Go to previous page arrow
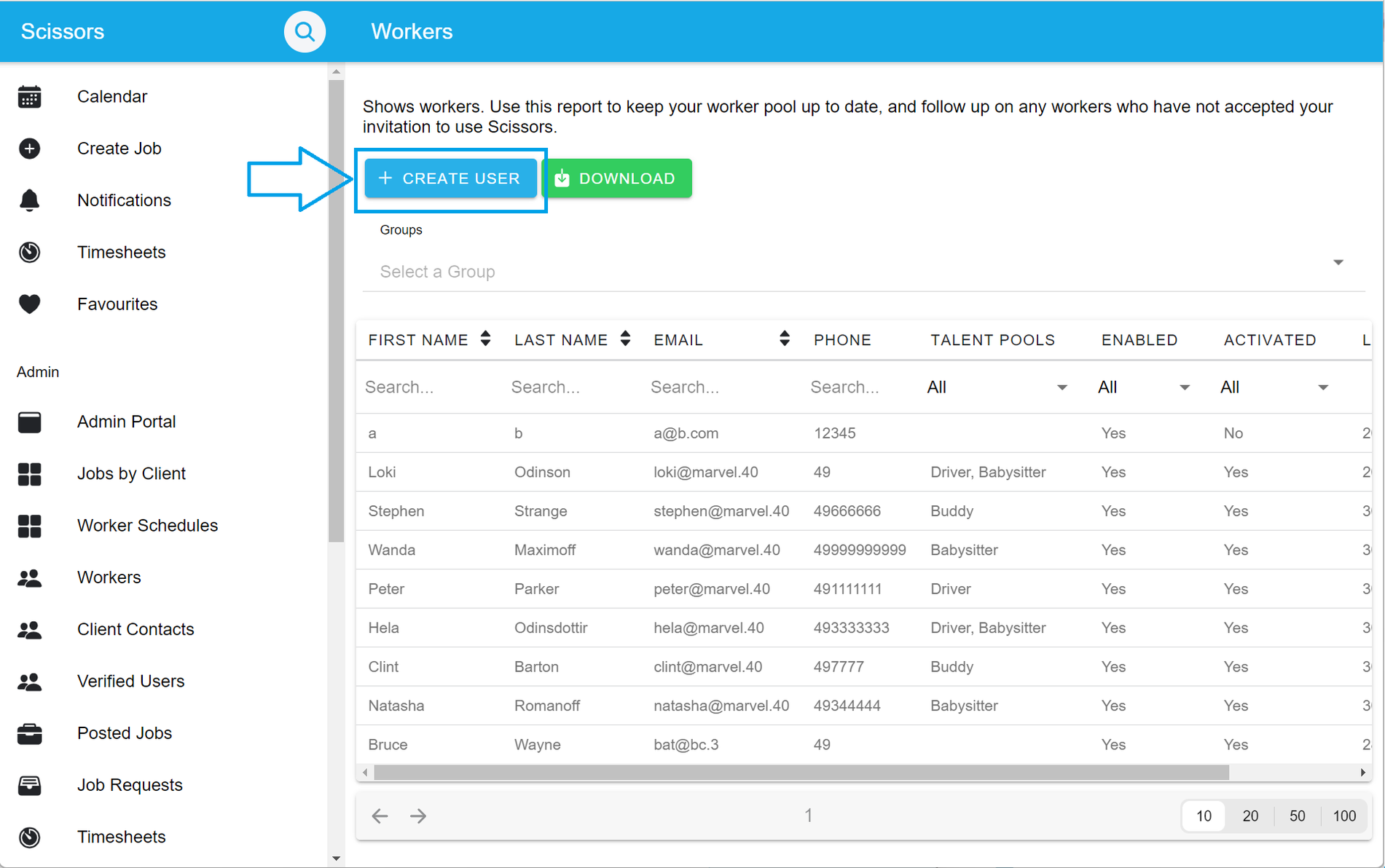1385x868 pixels. click(380, 816)
